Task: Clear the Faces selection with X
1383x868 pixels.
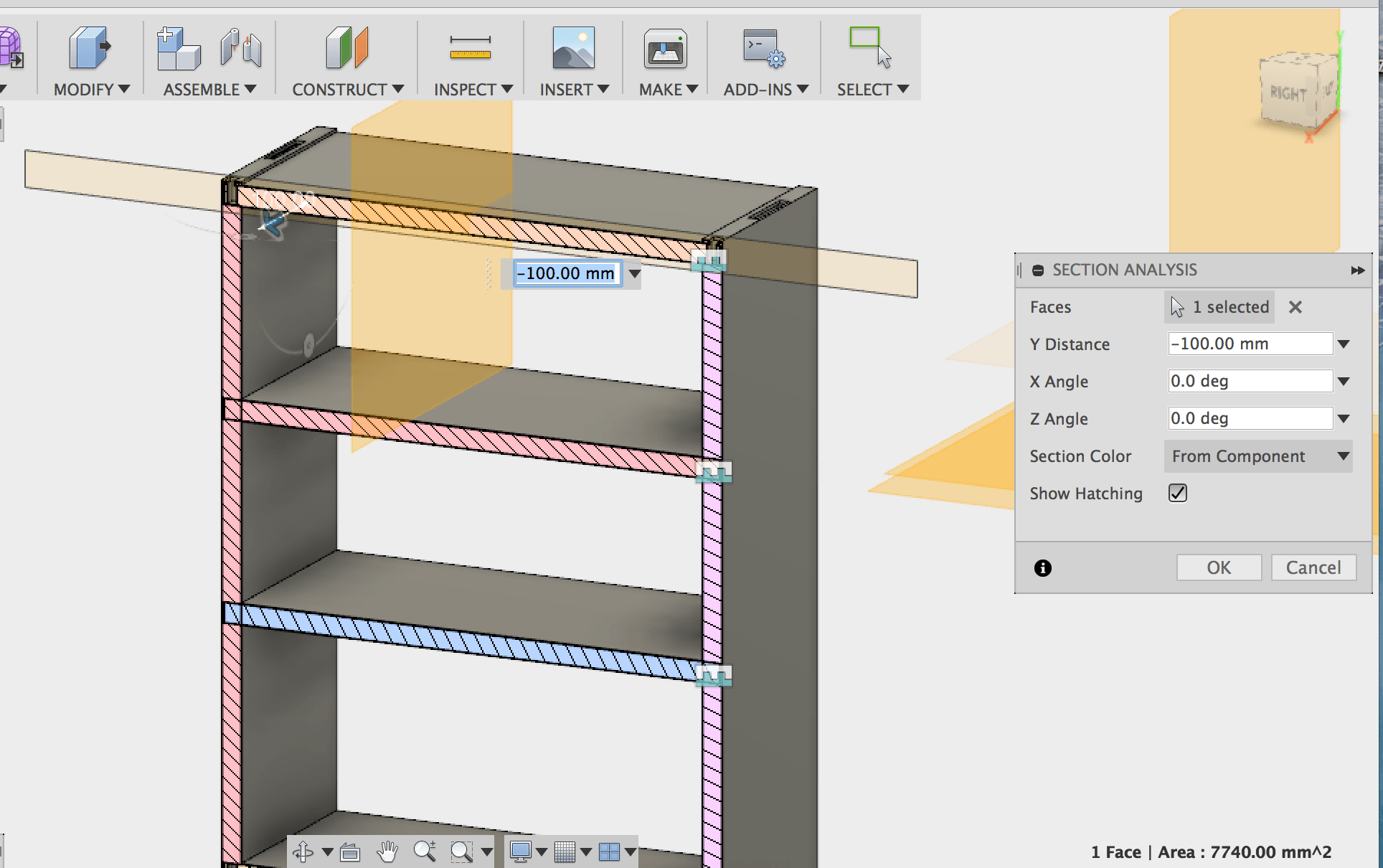Action: coord(1295,307)
